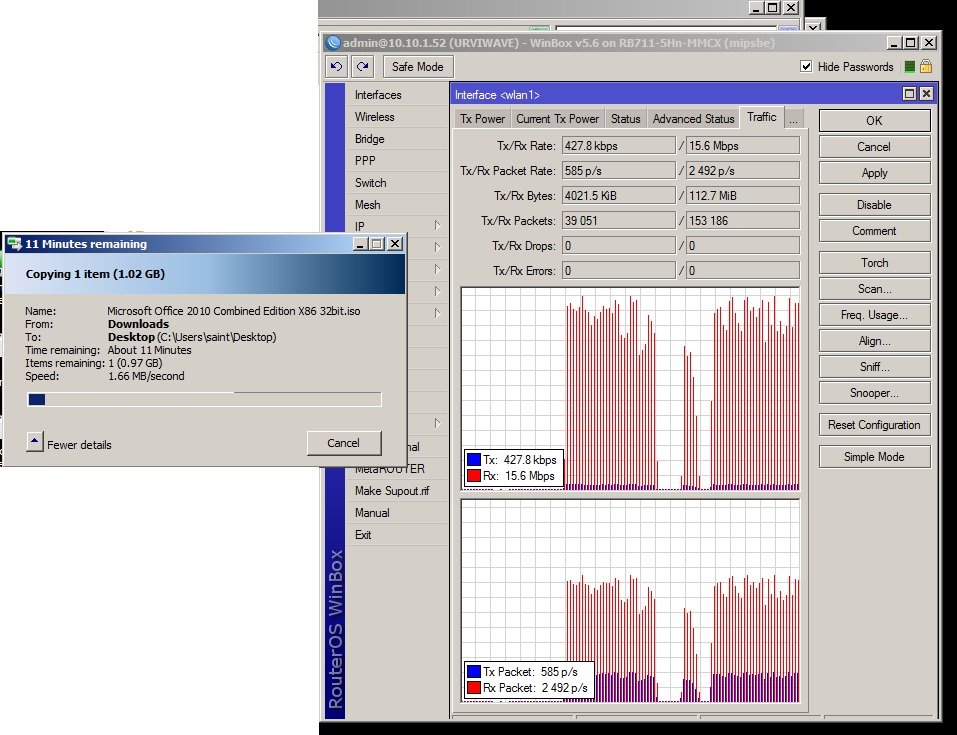The height and width of the screenshot is (735, 957).
Task: Click the blue Tx legend square
Action: (x=474, y=459)
